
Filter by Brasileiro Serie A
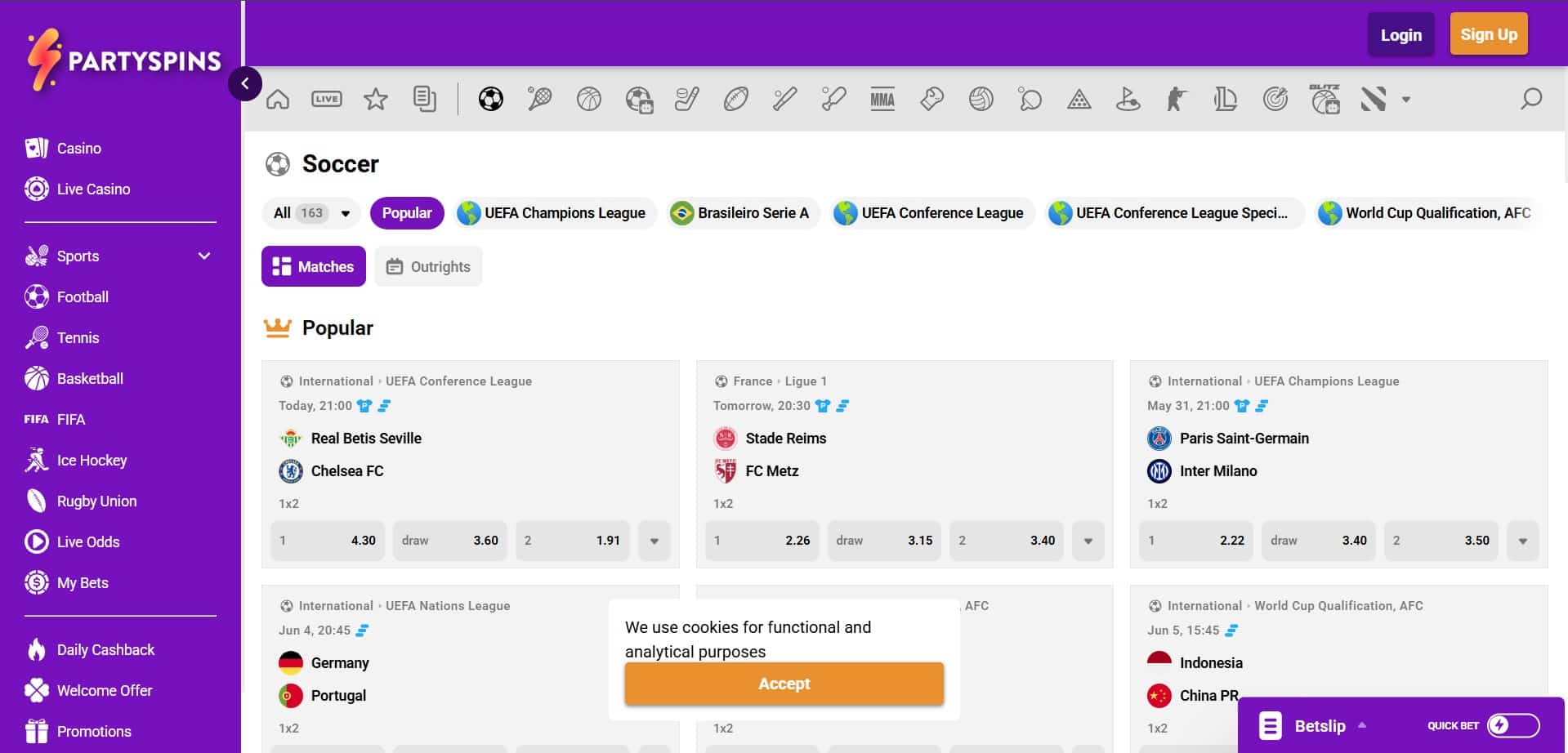743,213
